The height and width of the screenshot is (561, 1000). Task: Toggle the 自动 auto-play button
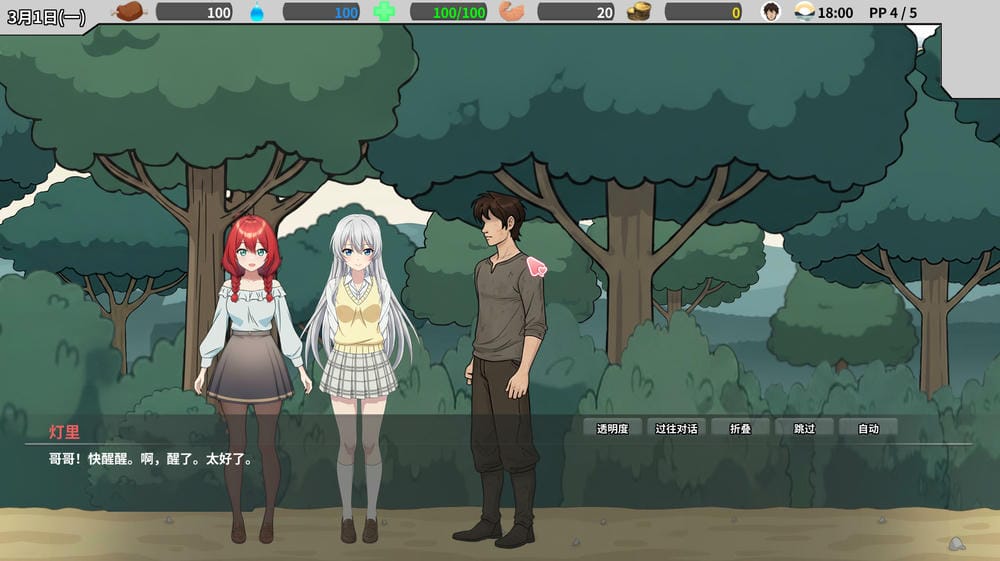tap(868, 428)
